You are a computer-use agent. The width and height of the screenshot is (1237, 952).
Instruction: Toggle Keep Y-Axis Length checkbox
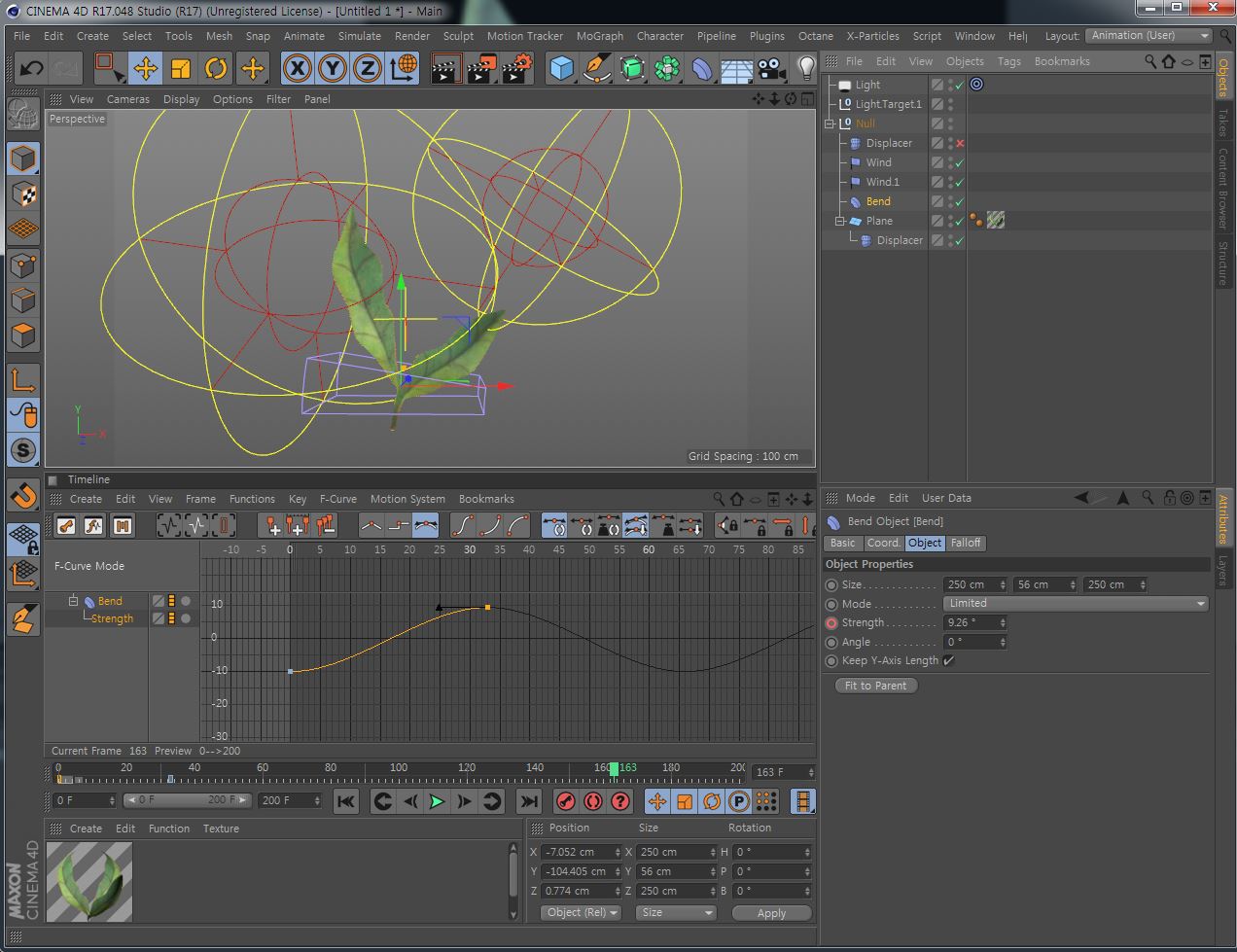949,660
